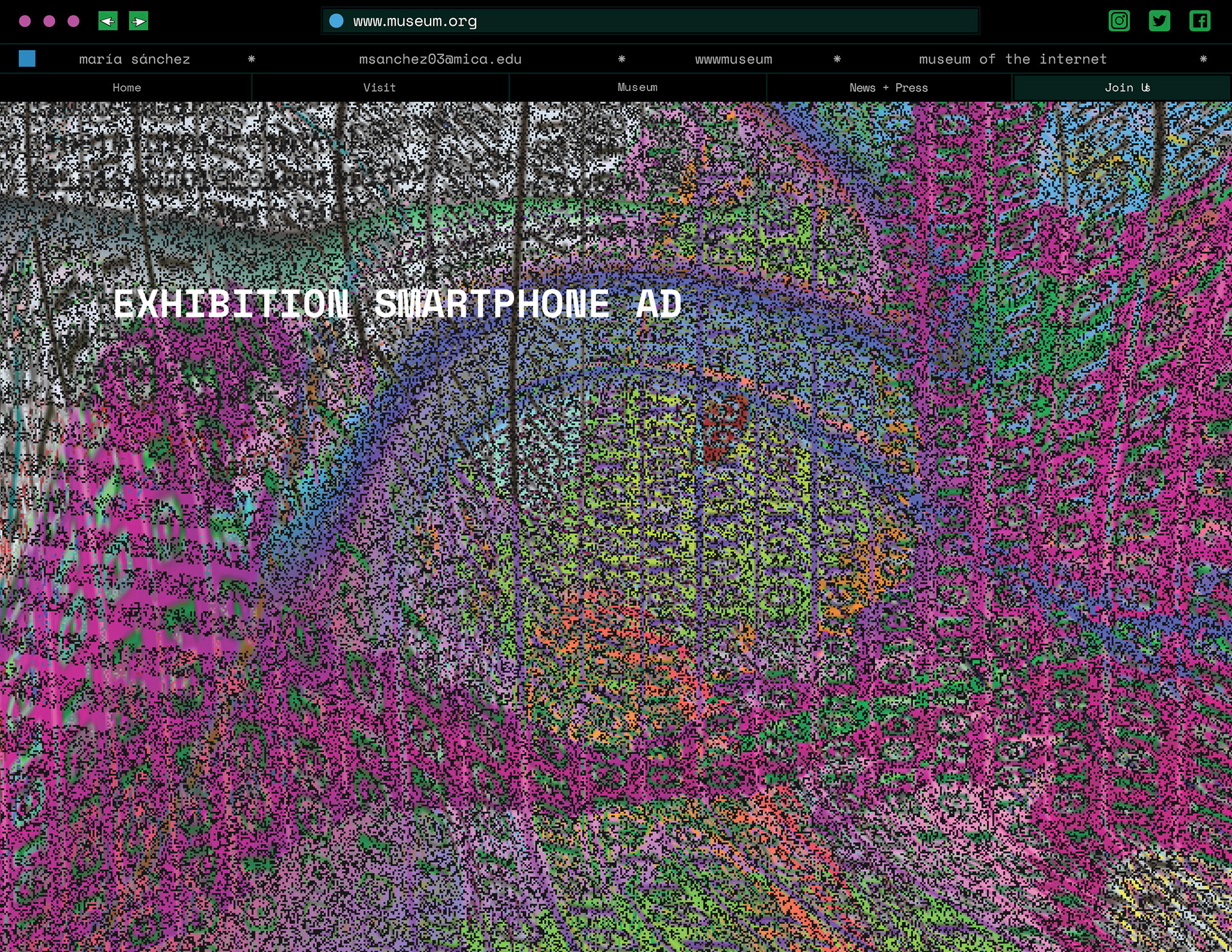
Task: Go to the Home menu item
Action: tap(126, 88)
